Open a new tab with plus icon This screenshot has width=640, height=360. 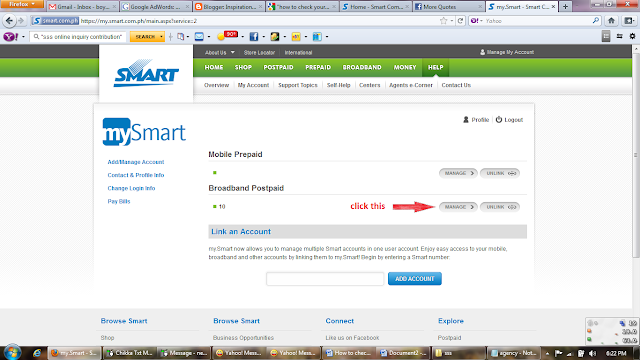(565, 7)
